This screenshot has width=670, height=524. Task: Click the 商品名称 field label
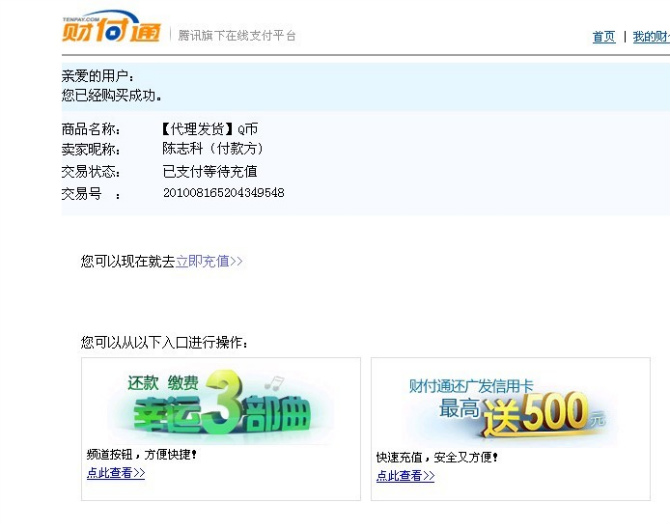tap(91, 130)
